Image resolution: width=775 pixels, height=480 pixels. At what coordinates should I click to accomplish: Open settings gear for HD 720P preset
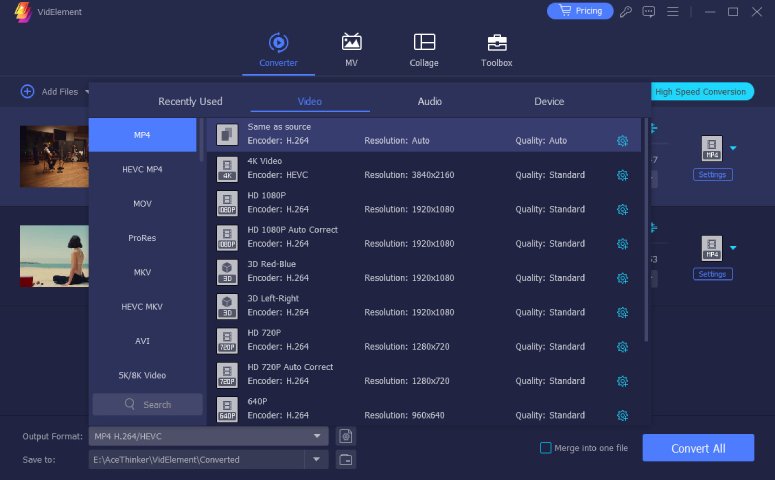click(622, 347)
